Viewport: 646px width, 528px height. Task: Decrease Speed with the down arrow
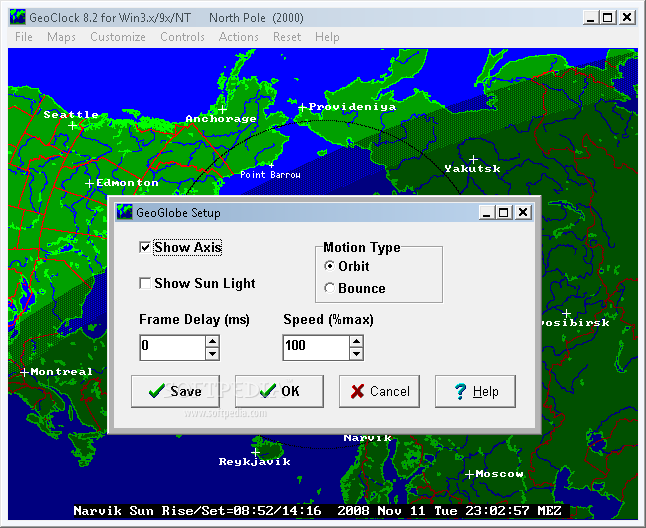356,354
